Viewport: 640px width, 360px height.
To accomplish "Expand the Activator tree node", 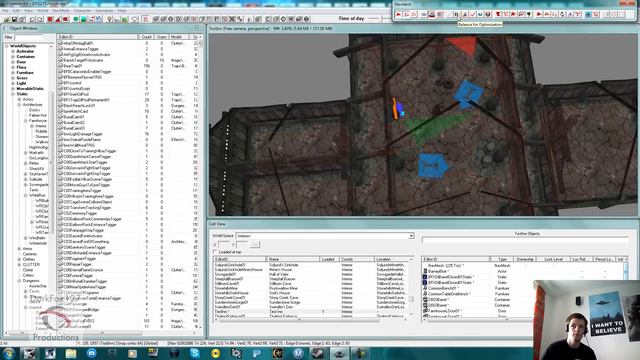I will 13,51.
